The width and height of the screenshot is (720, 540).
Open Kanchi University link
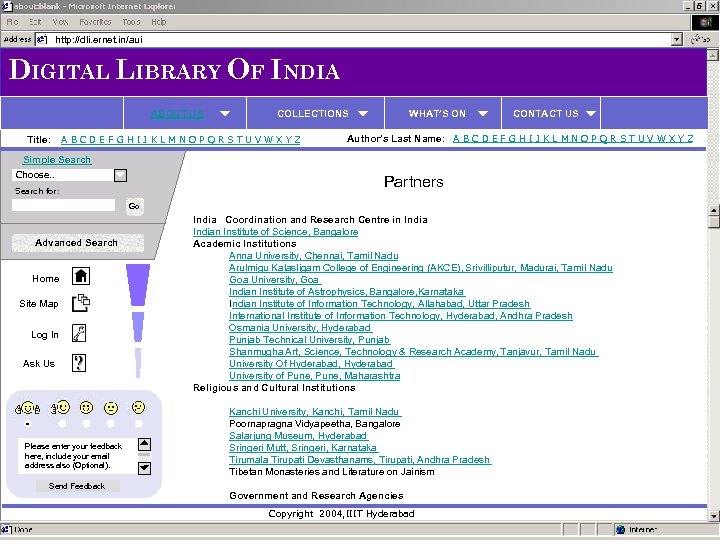[x=315, y=411]
